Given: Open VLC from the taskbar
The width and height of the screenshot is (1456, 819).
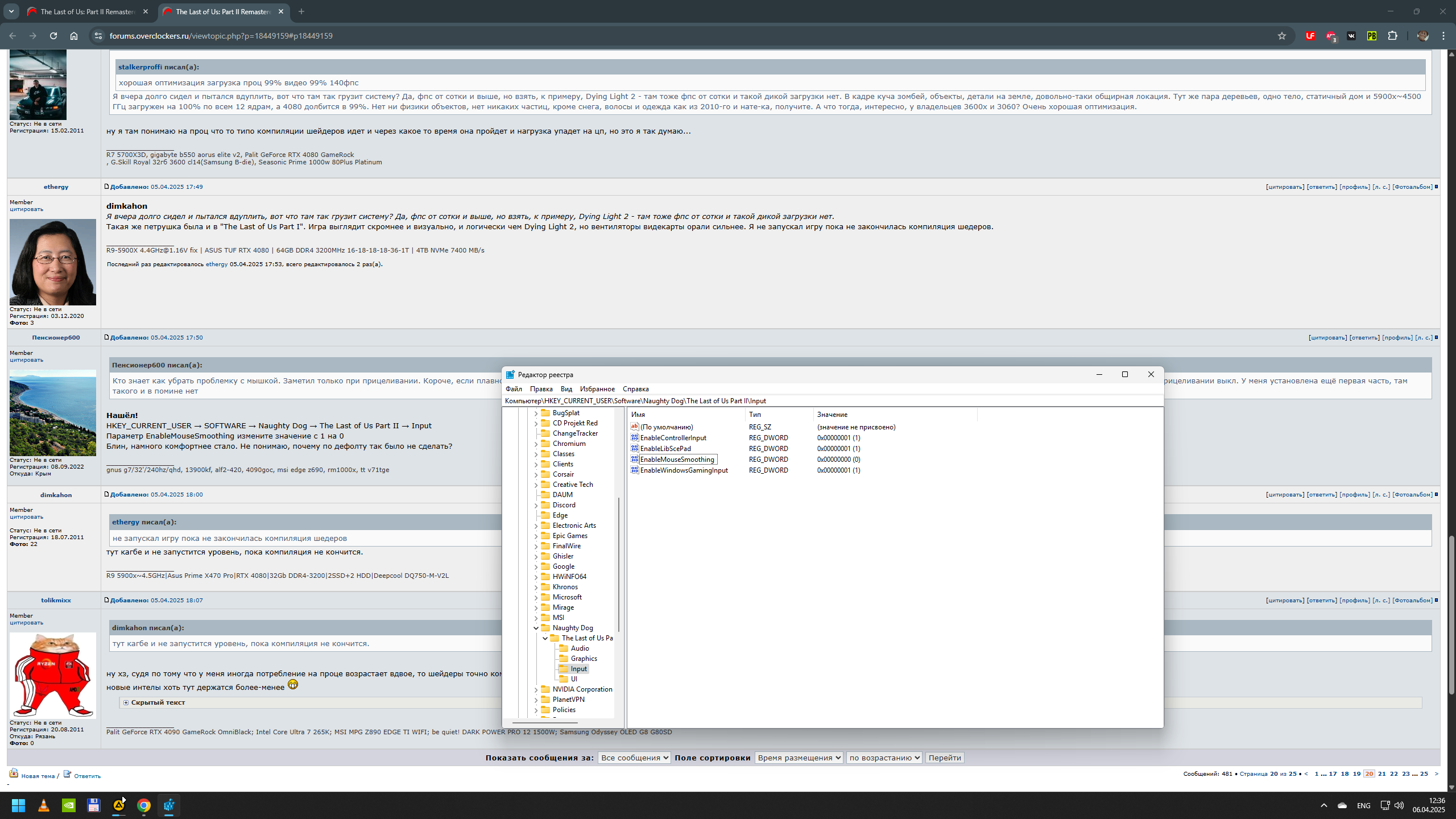Looking at the screenshot, I should [44, 805].
